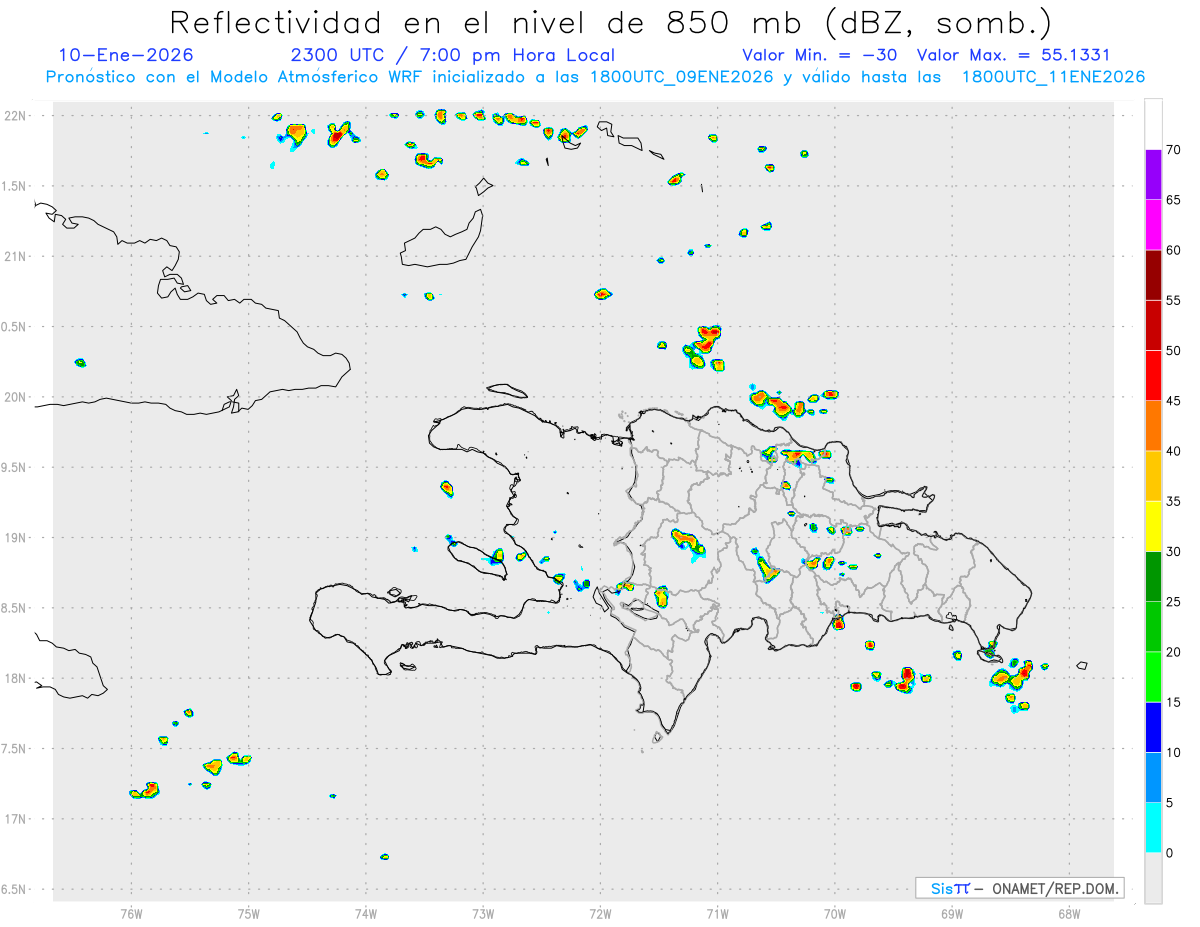Click the latitude axis label "22N"

point(16,116)
